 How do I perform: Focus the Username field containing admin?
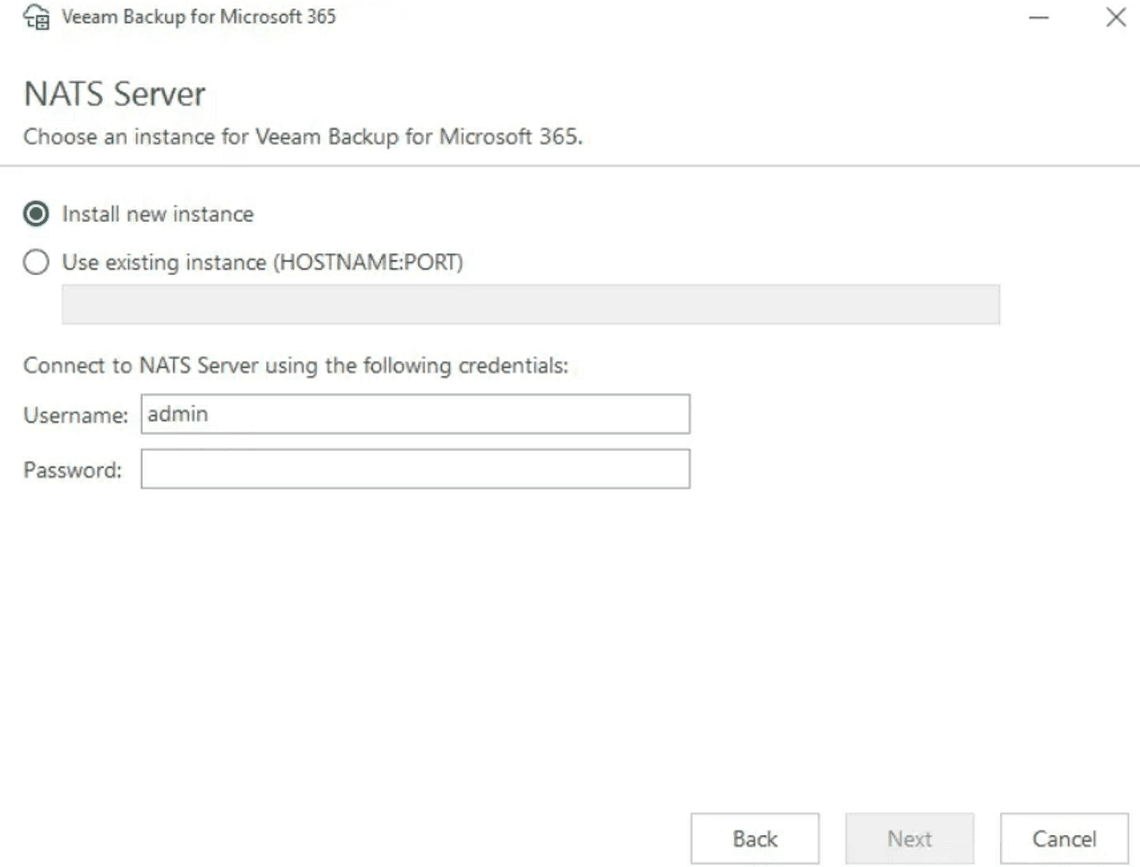(x=415, y=414)
